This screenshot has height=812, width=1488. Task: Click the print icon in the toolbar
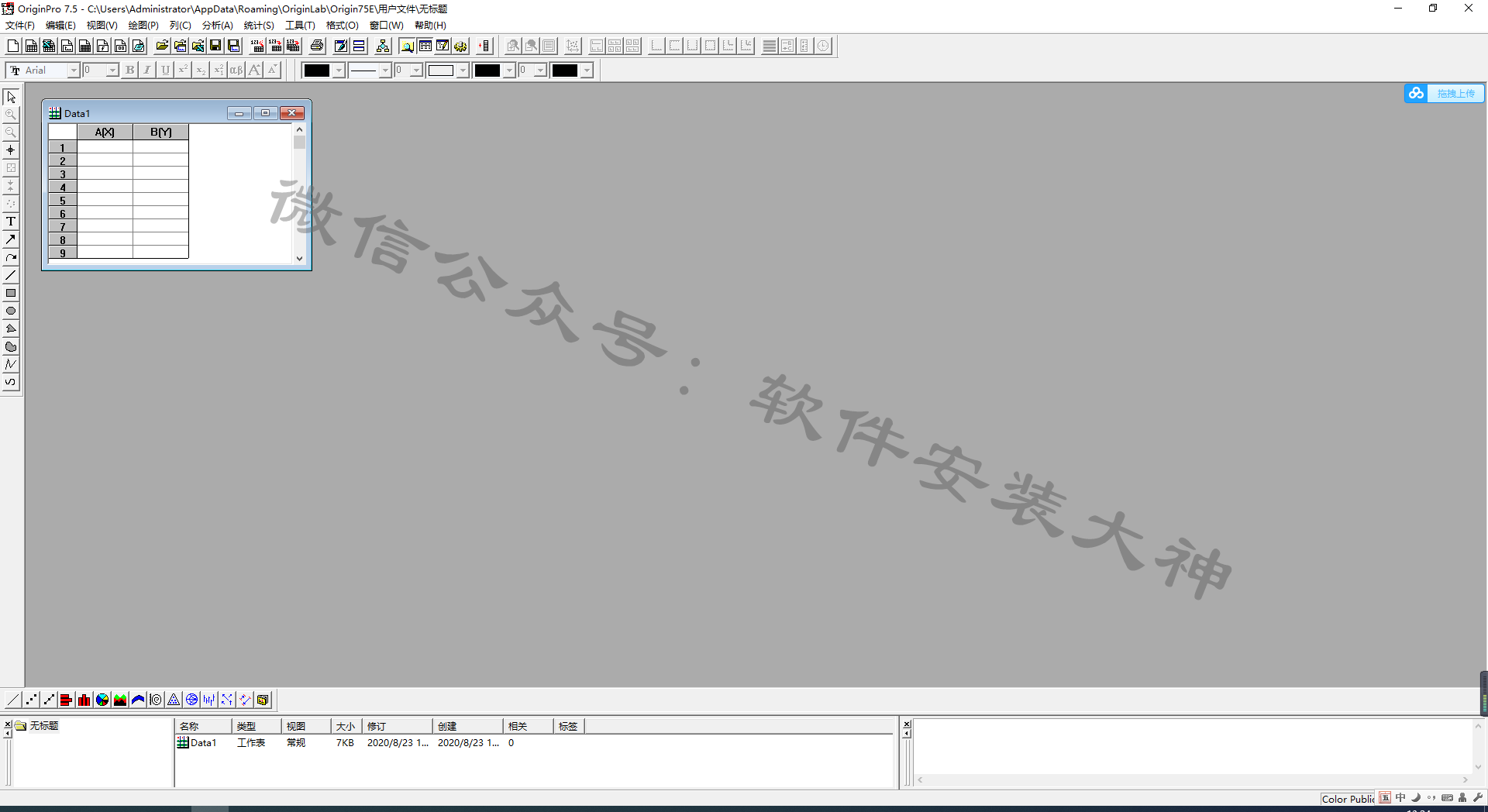[317, 46]
